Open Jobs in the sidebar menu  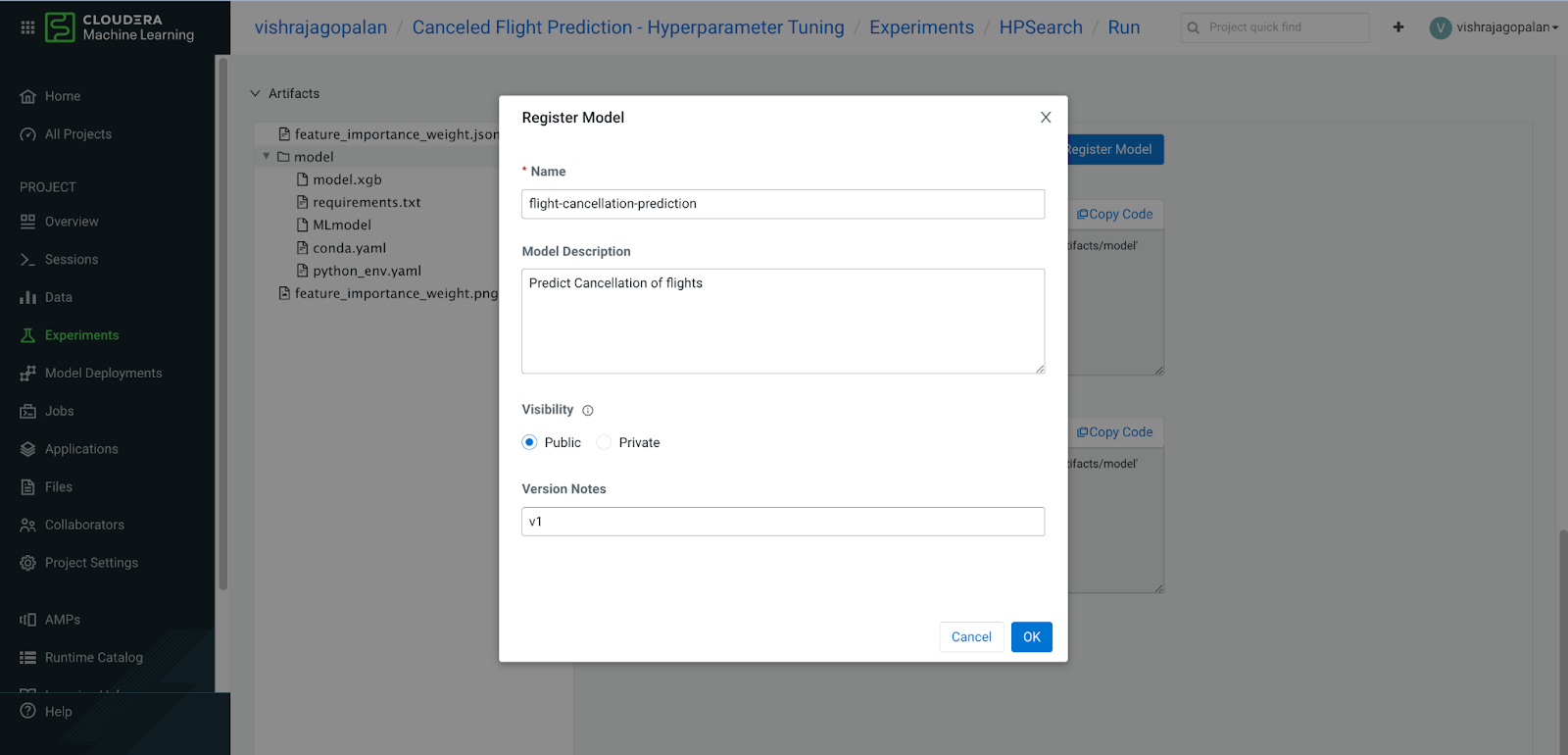pyautogui.click(x=59, y=411)
